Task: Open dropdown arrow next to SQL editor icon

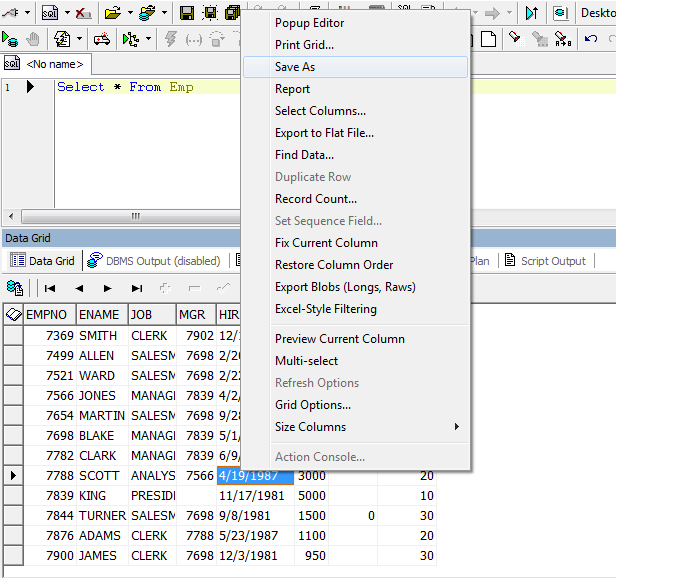Action: pos(66,13)
